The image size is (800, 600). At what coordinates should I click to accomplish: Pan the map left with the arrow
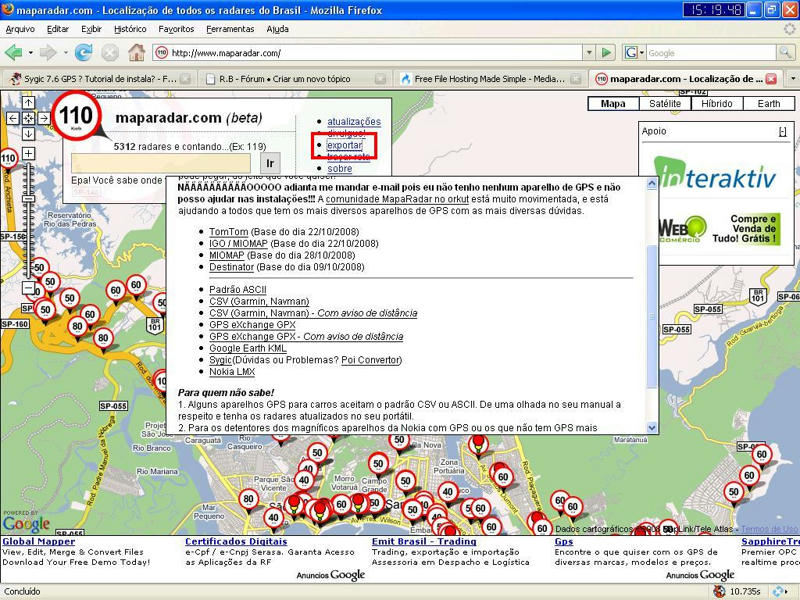click(x=13, y=118)
